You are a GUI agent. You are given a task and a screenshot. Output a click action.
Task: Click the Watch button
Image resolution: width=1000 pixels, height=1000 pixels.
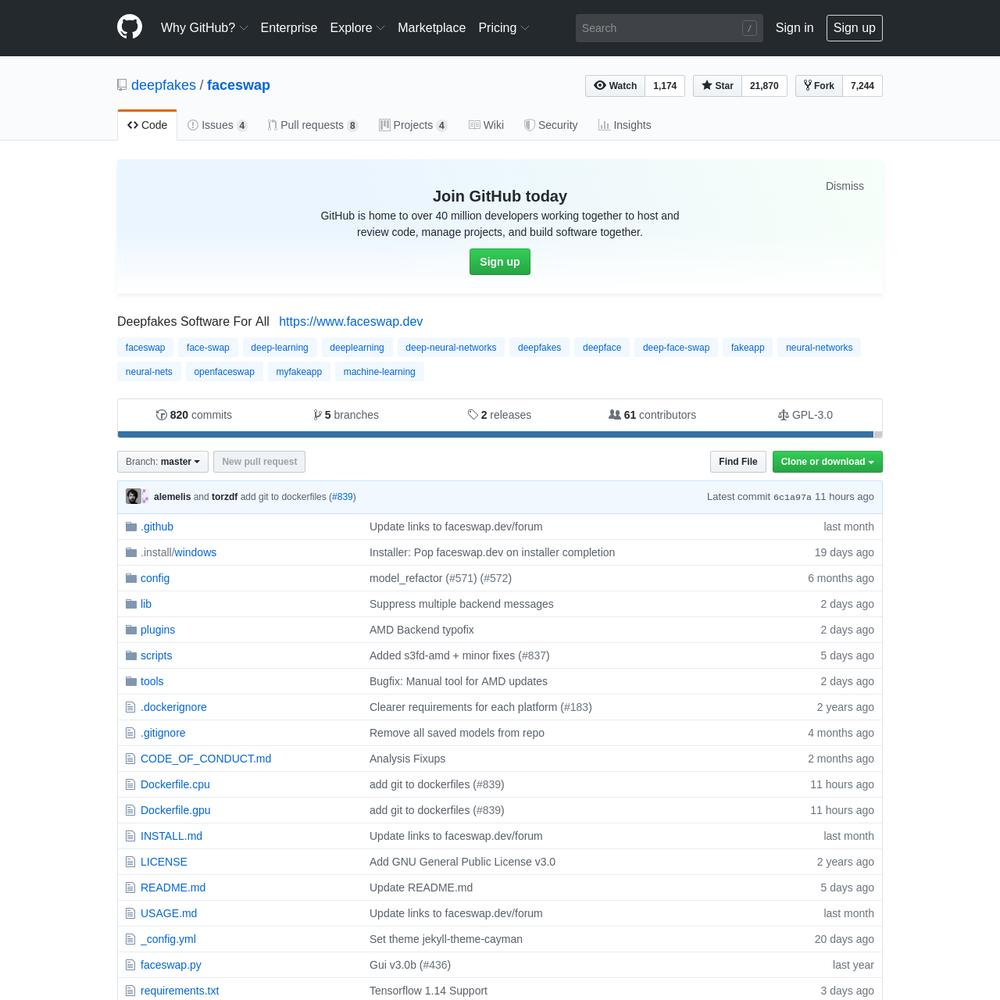[x=615, y=85]
